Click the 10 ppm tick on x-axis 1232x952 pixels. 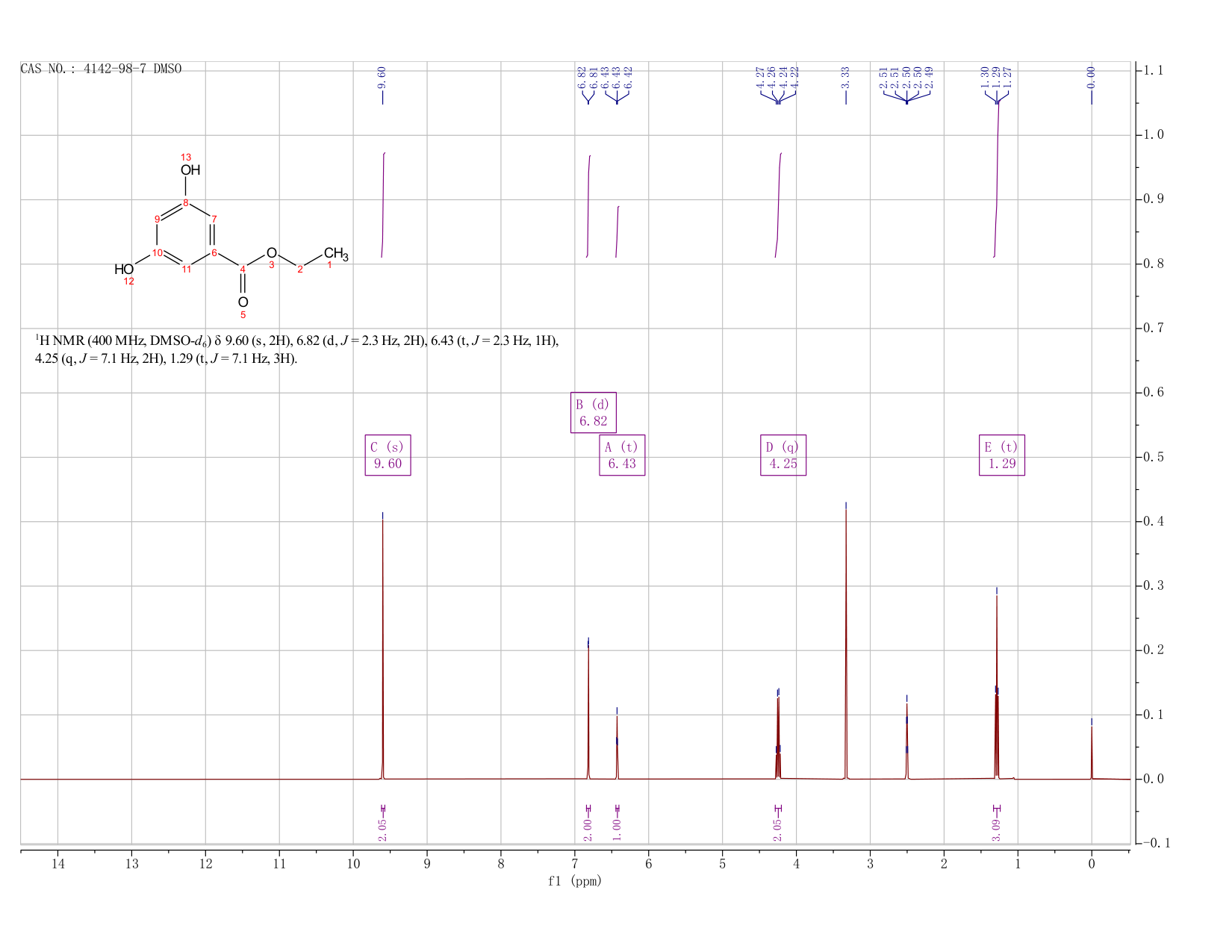(x=353, y=864)
